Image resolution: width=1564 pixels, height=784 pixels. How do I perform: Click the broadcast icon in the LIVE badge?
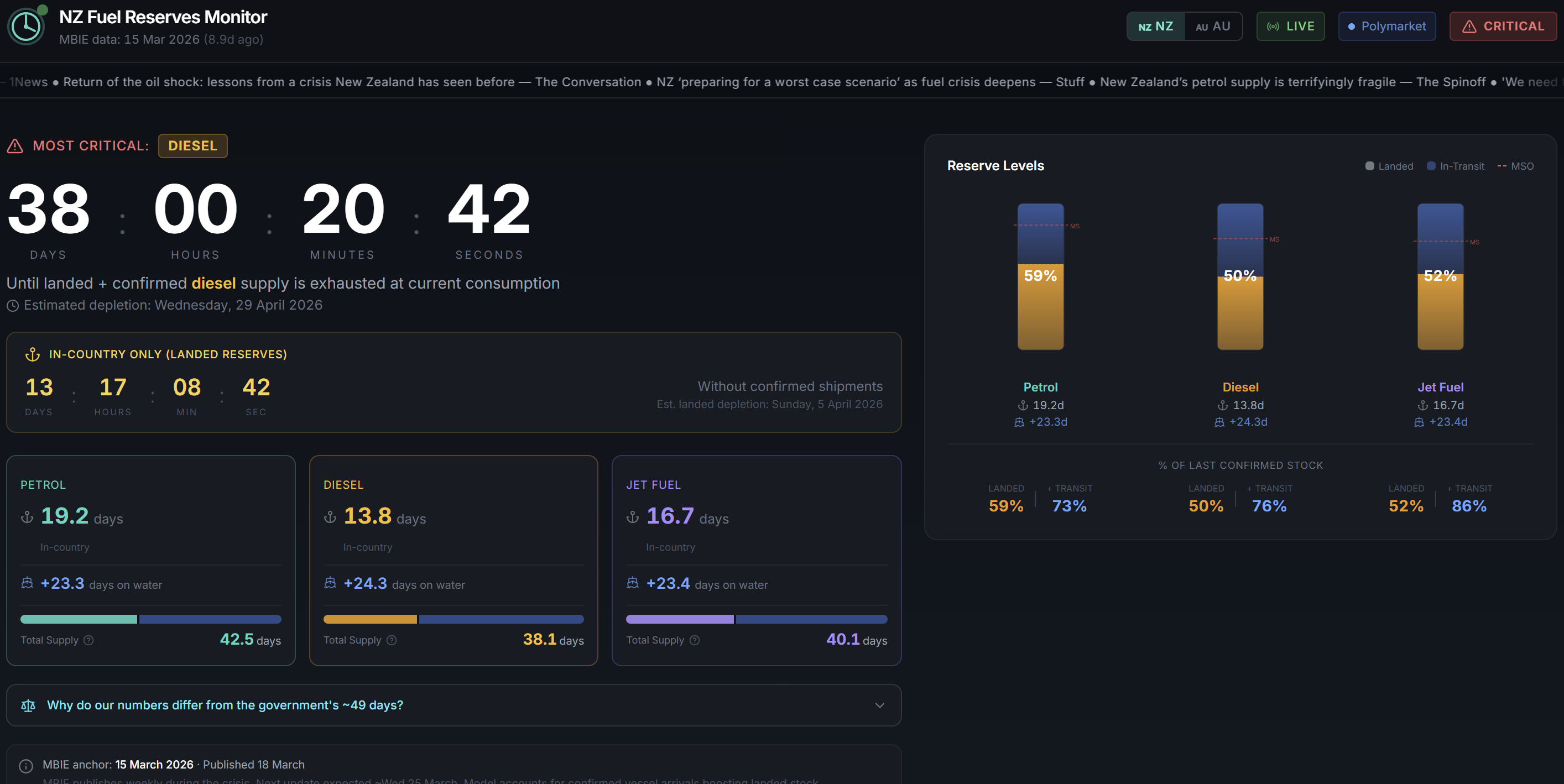coord(1273,27)
